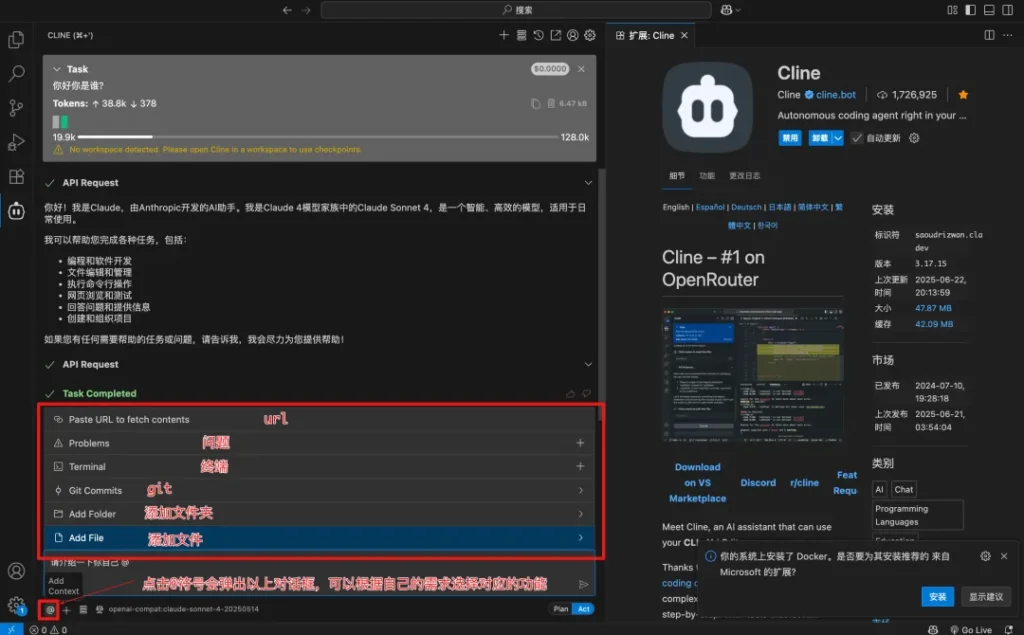Viewport: 1024px width, 635px height.
Task: Start a new task with the plus icon
Action: tap(503, 35)
